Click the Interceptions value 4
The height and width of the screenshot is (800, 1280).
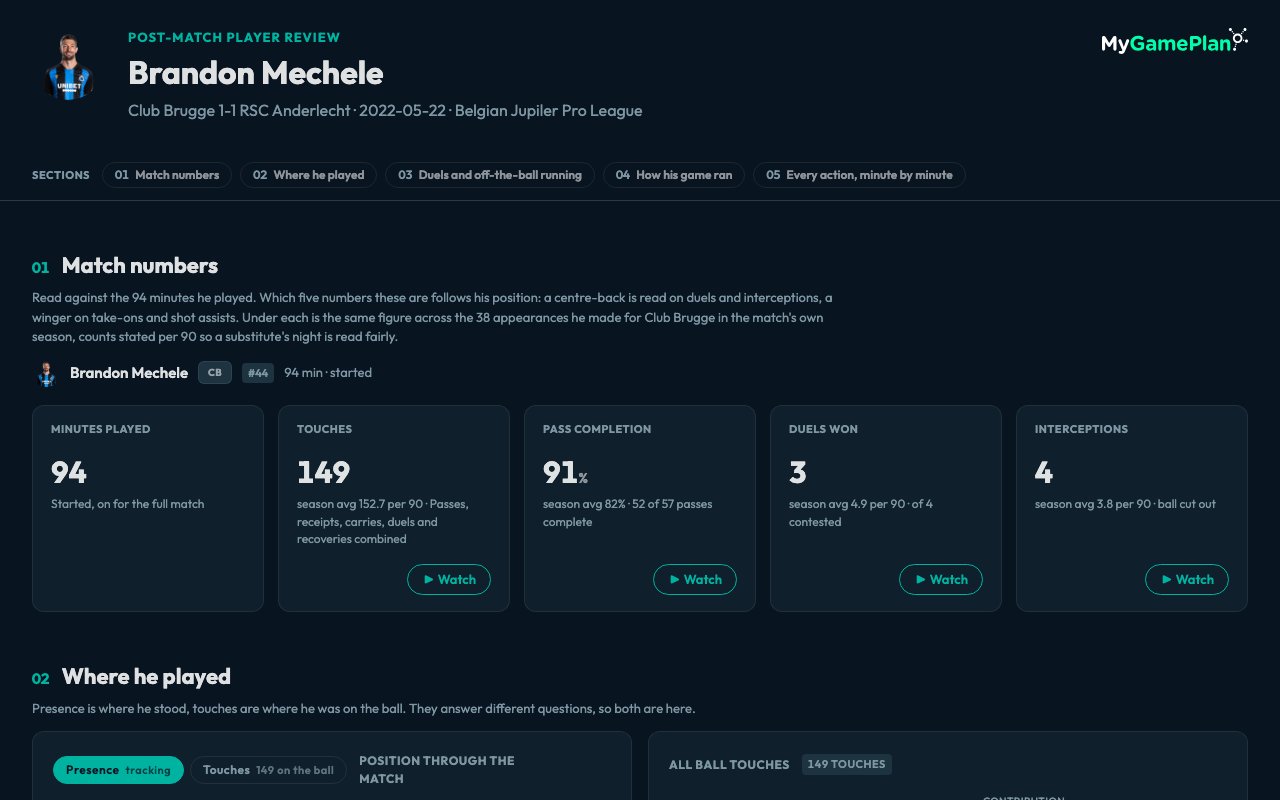[x=1044, y=472]
